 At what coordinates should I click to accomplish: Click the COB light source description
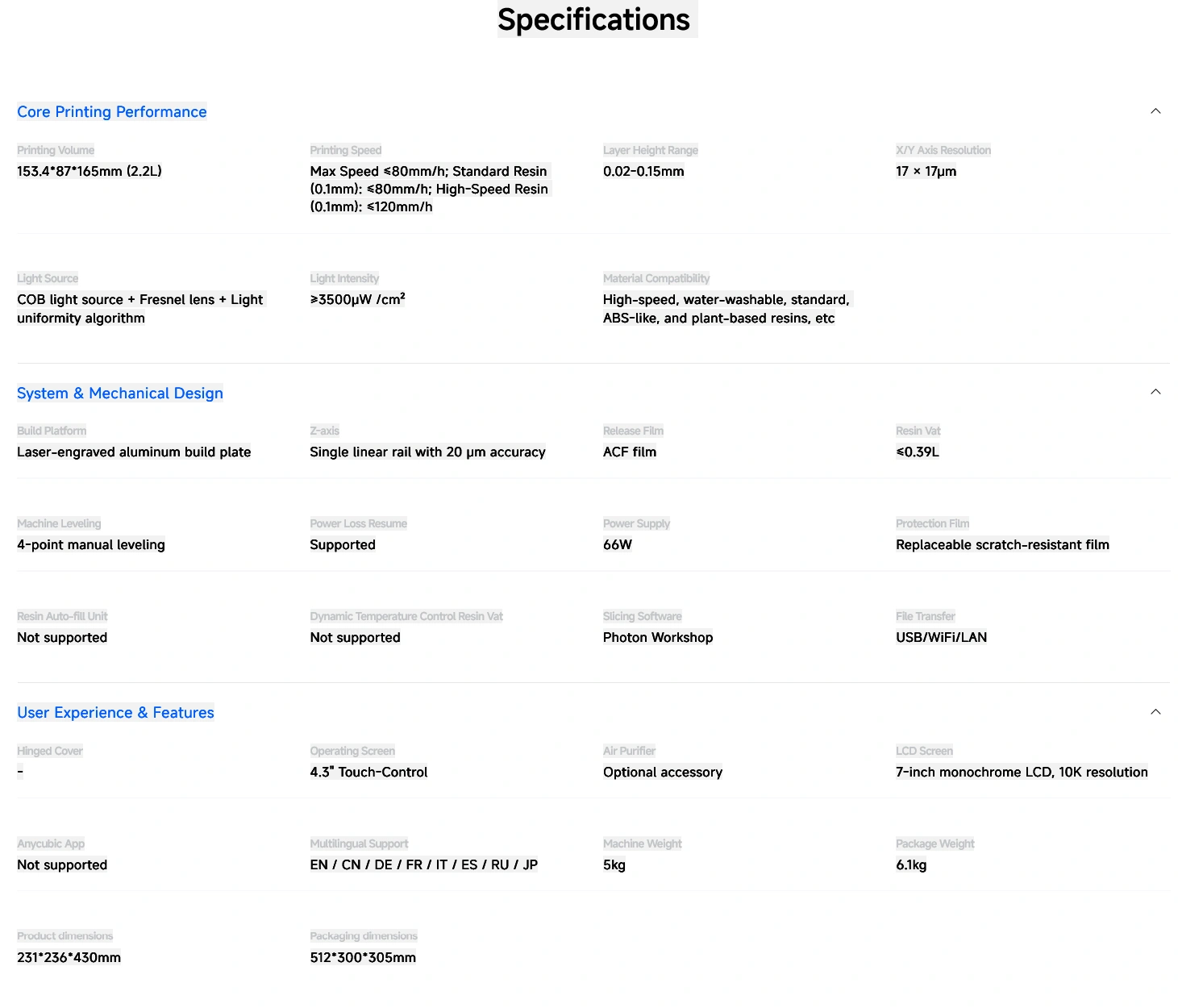[x=140, y=309]
